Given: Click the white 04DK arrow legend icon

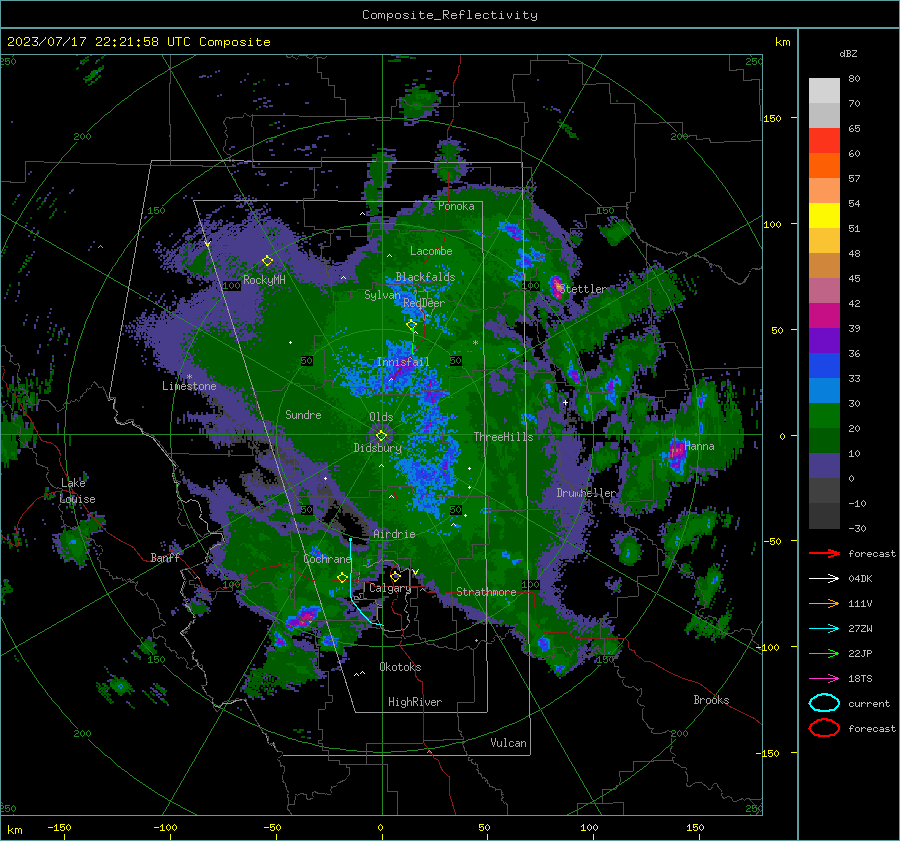Looking at the screenshot, I should coord(824,578).
